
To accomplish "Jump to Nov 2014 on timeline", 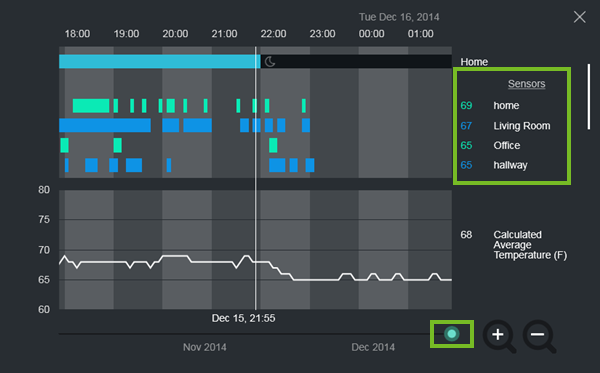I will pyautogui.click(x=204, y=347).
